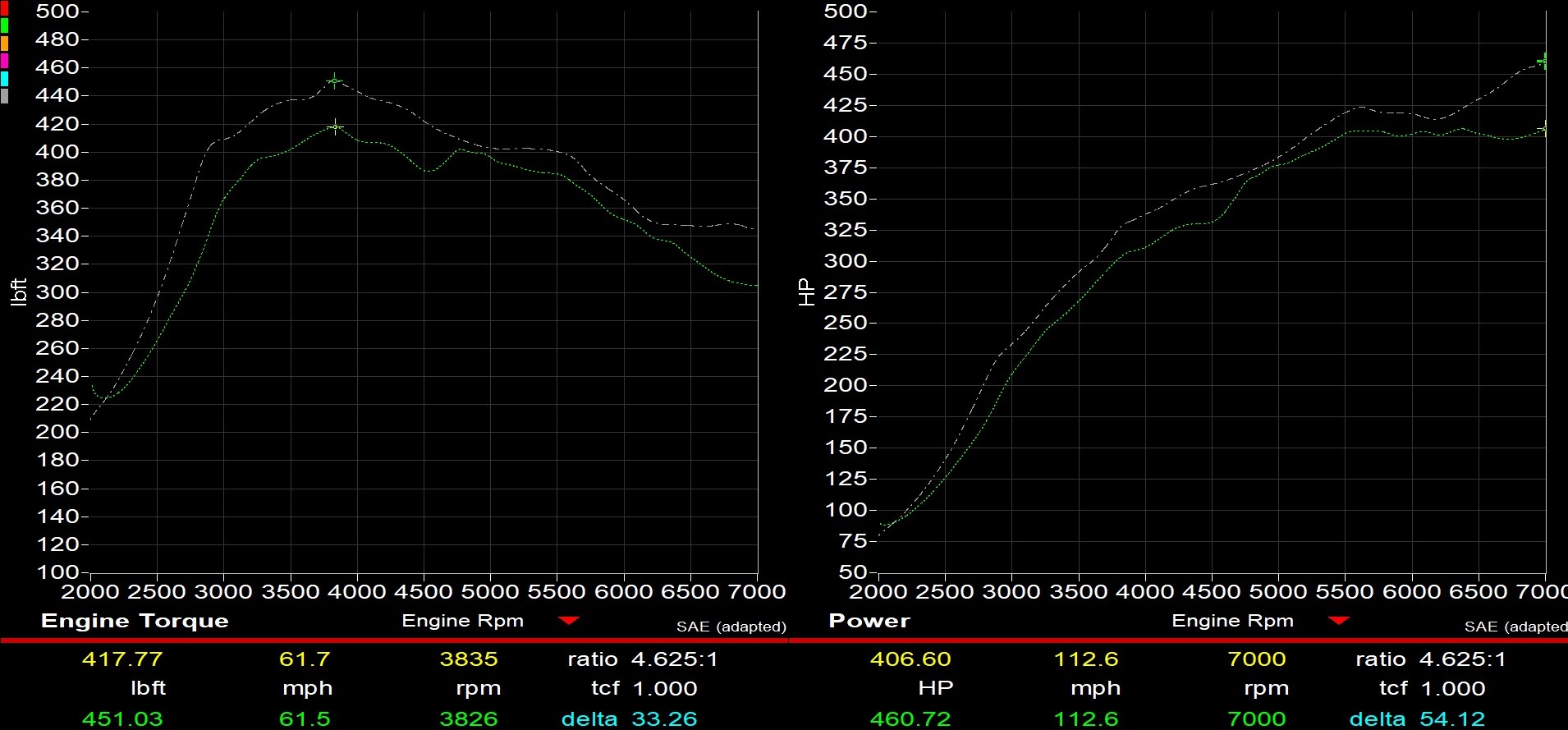The height and width of the screenshot is (730, 1568).
Task: Click the 451 lbft peak torque marker
Action: tap(334, 80)
